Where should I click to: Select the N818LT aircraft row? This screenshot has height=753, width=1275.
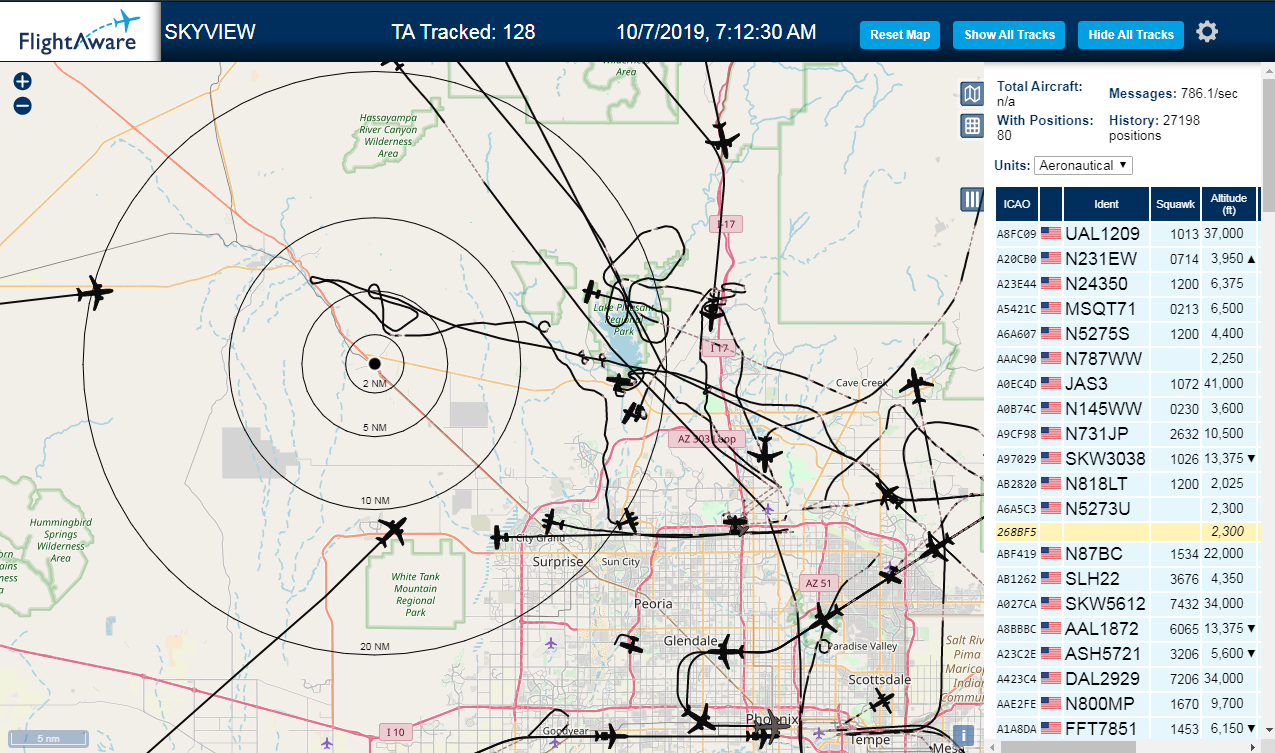click(x=1128, y=484)
